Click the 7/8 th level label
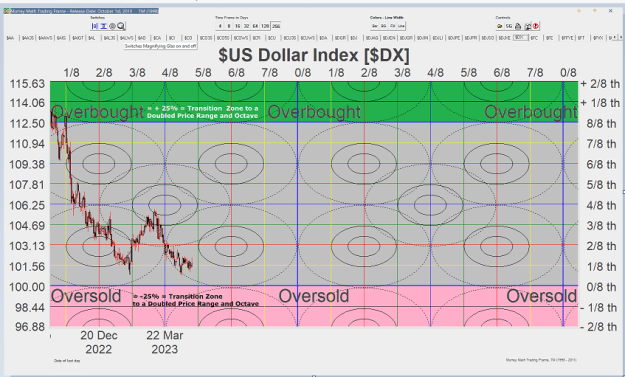Image resolution: width=625 pixels, height=377 pixels. 601,144
